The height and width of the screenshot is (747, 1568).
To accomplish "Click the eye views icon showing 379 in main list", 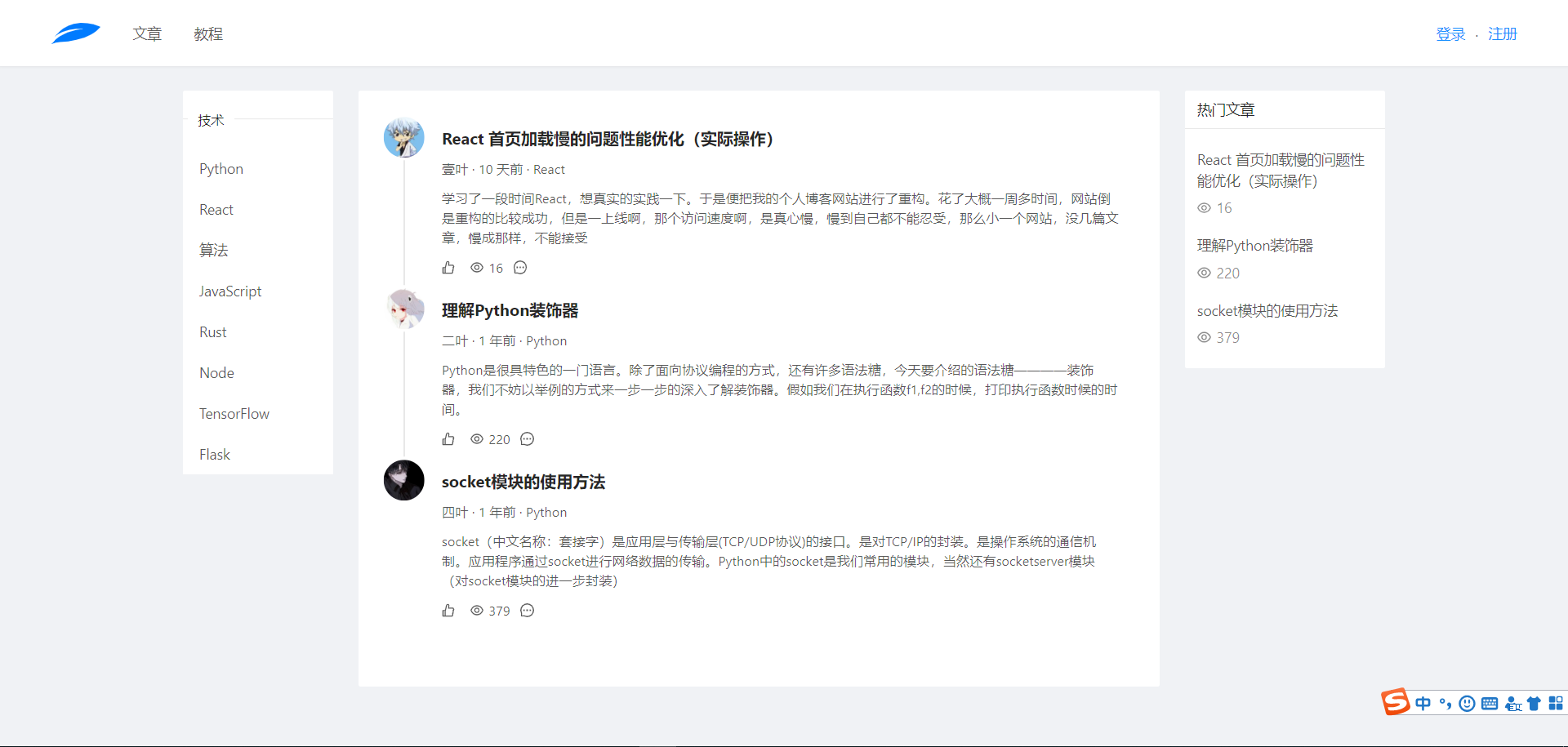I will tap(477, 611).
